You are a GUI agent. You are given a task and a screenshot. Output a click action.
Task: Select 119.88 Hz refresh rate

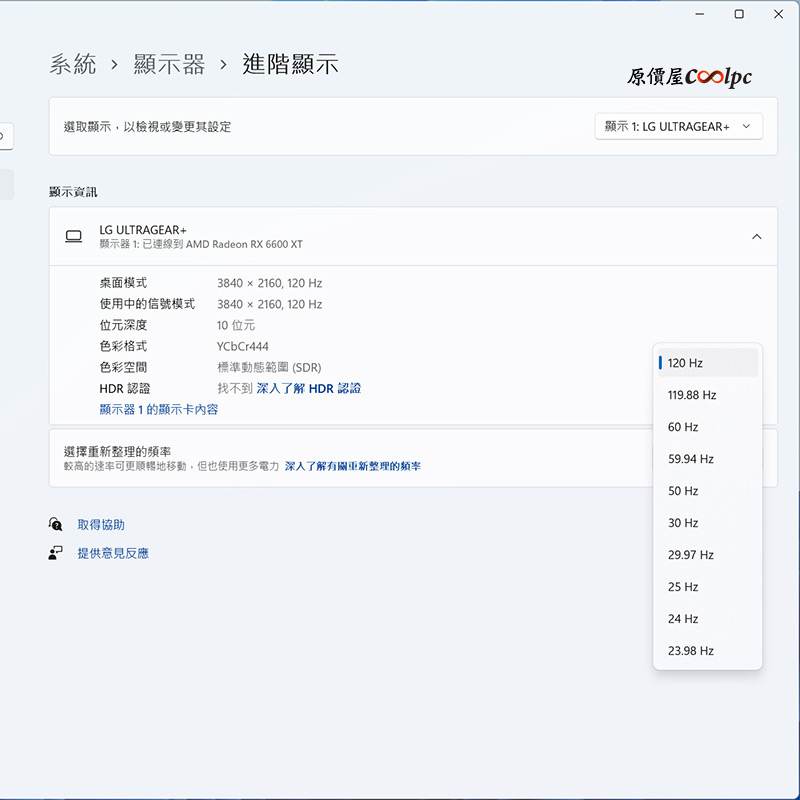tap(707, 395)
